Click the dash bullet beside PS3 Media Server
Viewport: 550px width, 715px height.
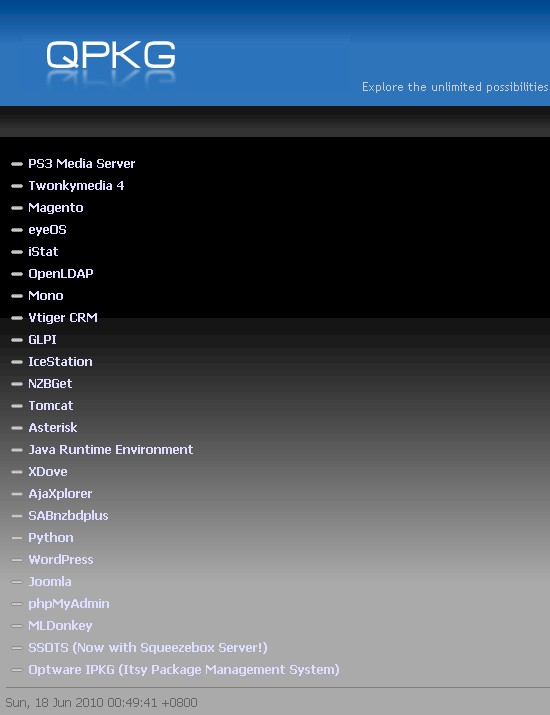coord(17,164)
